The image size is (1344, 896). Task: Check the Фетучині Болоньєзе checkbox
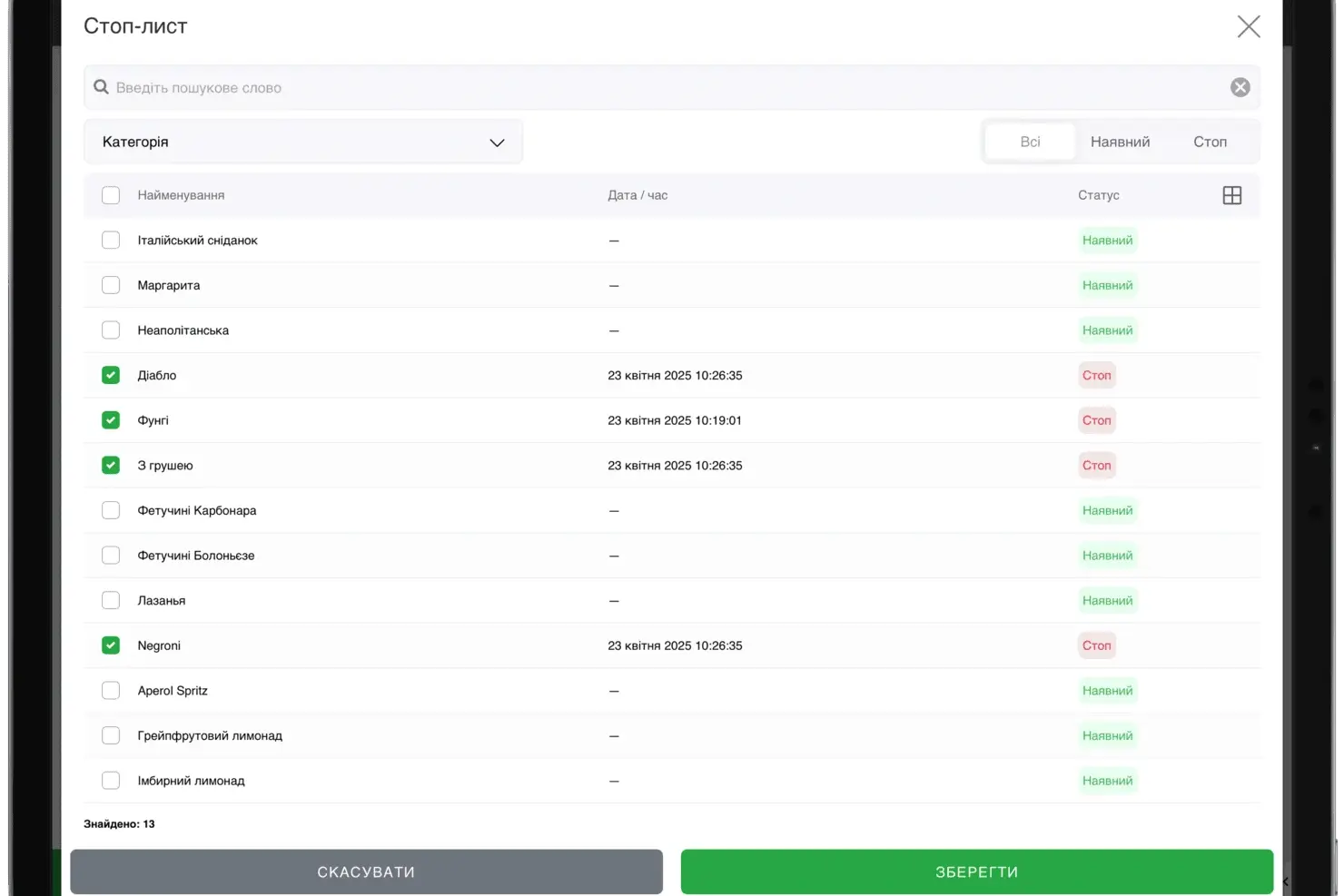[x=111, y=556]
